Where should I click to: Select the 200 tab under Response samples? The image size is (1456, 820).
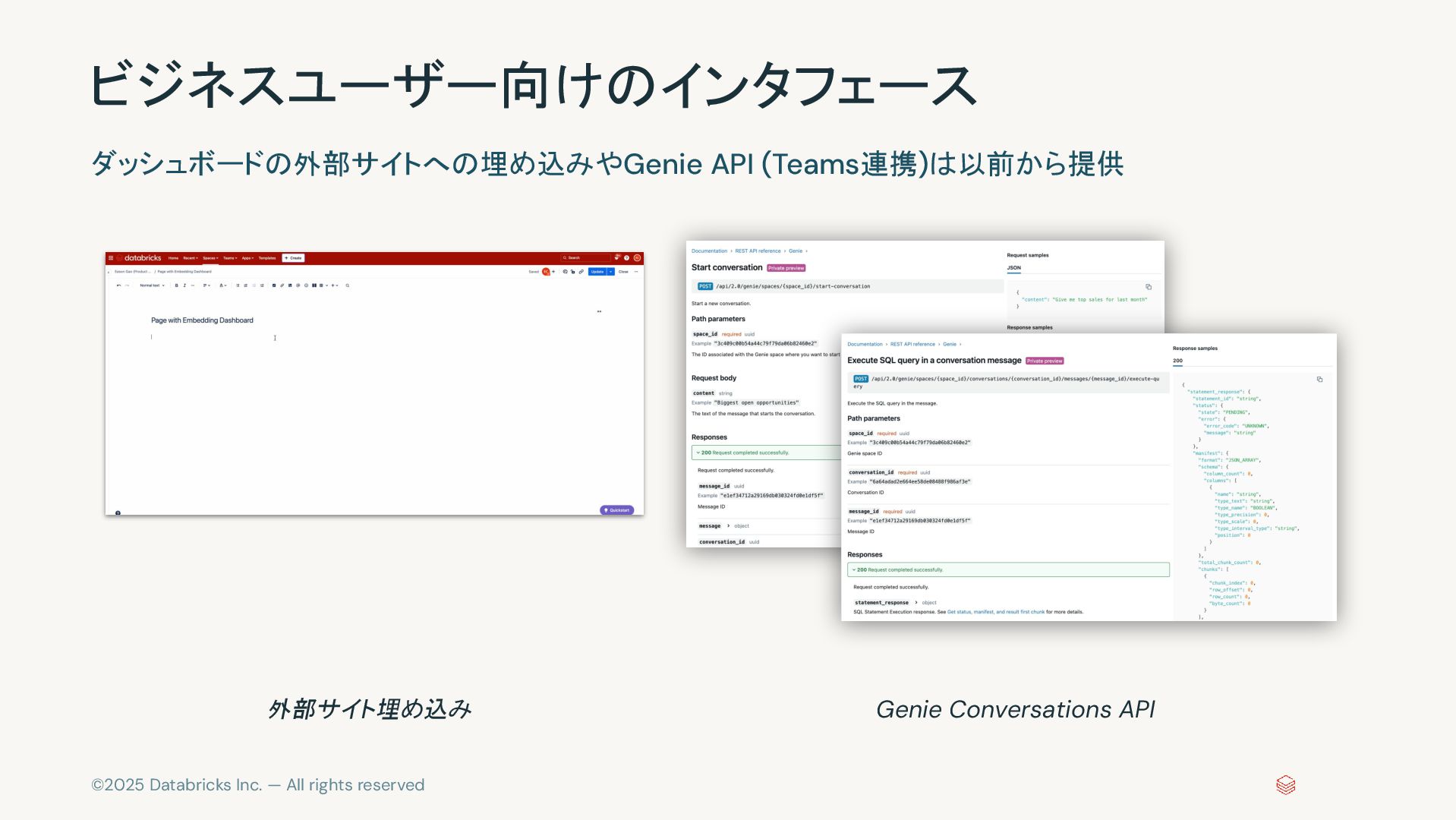[x=1177, y=361]
